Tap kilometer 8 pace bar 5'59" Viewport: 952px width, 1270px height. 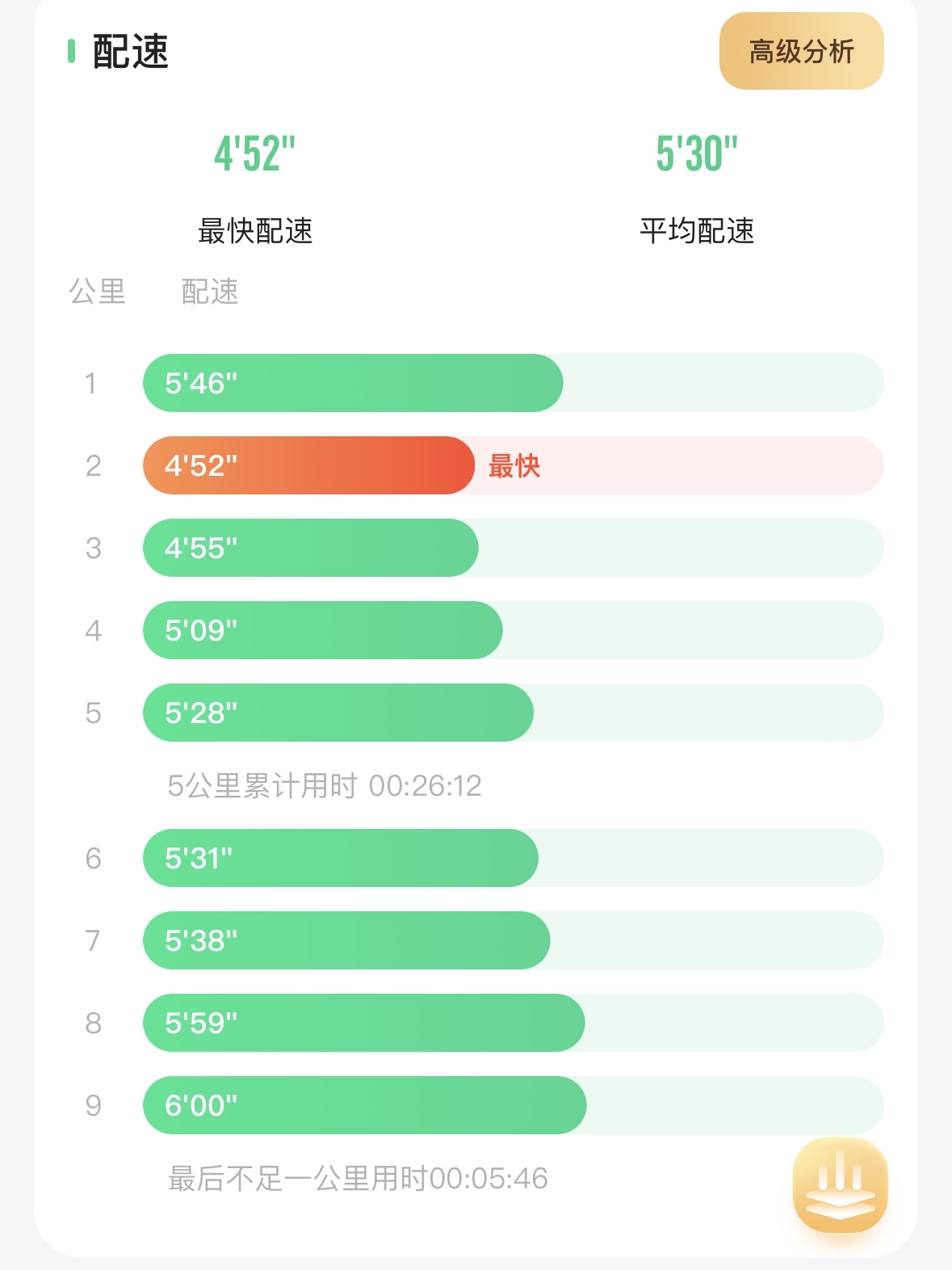(363, 1023)
